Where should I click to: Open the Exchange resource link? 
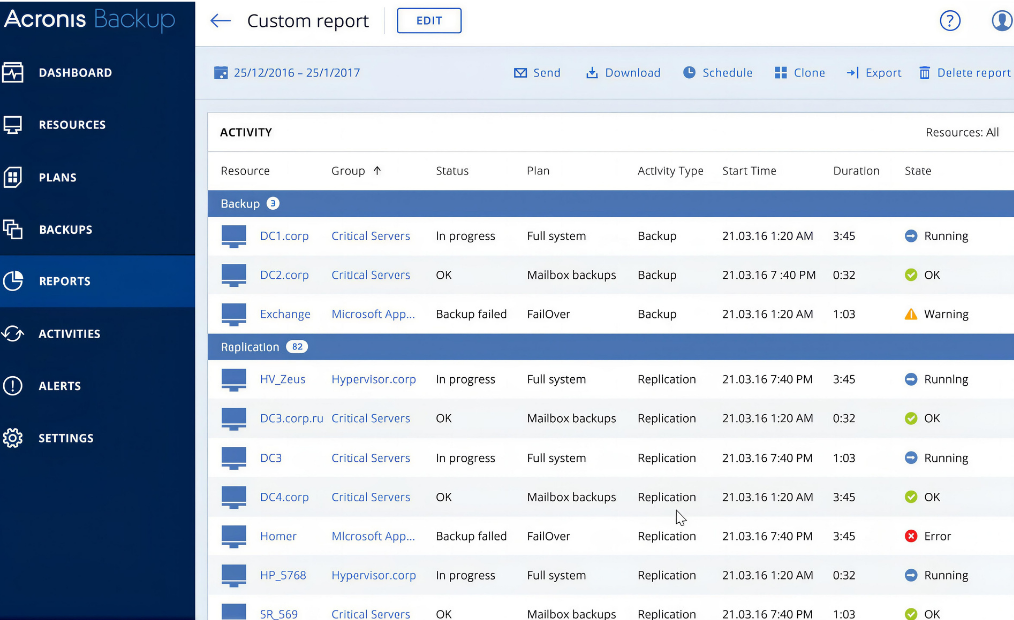285,314
